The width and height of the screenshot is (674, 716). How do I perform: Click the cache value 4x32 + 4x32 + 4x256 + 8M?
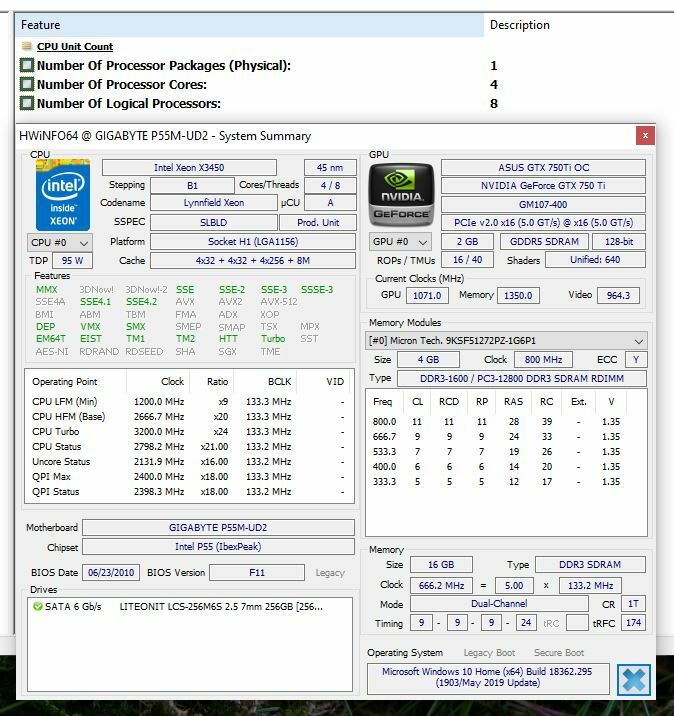(253, 261)
